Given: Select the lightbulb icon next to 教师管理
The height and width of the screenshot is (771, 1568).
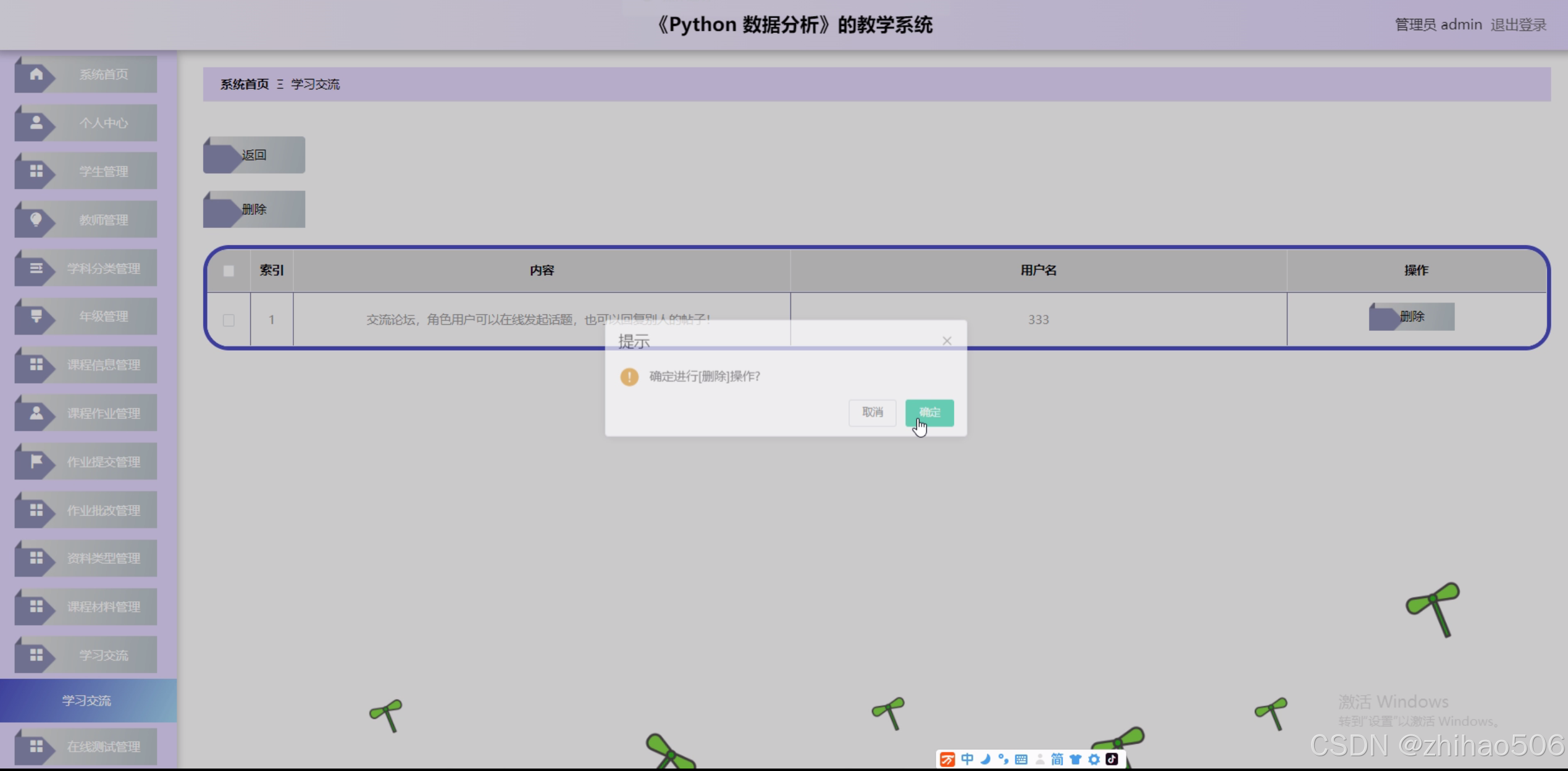Looking at the screenshot, I should [35, 219].
